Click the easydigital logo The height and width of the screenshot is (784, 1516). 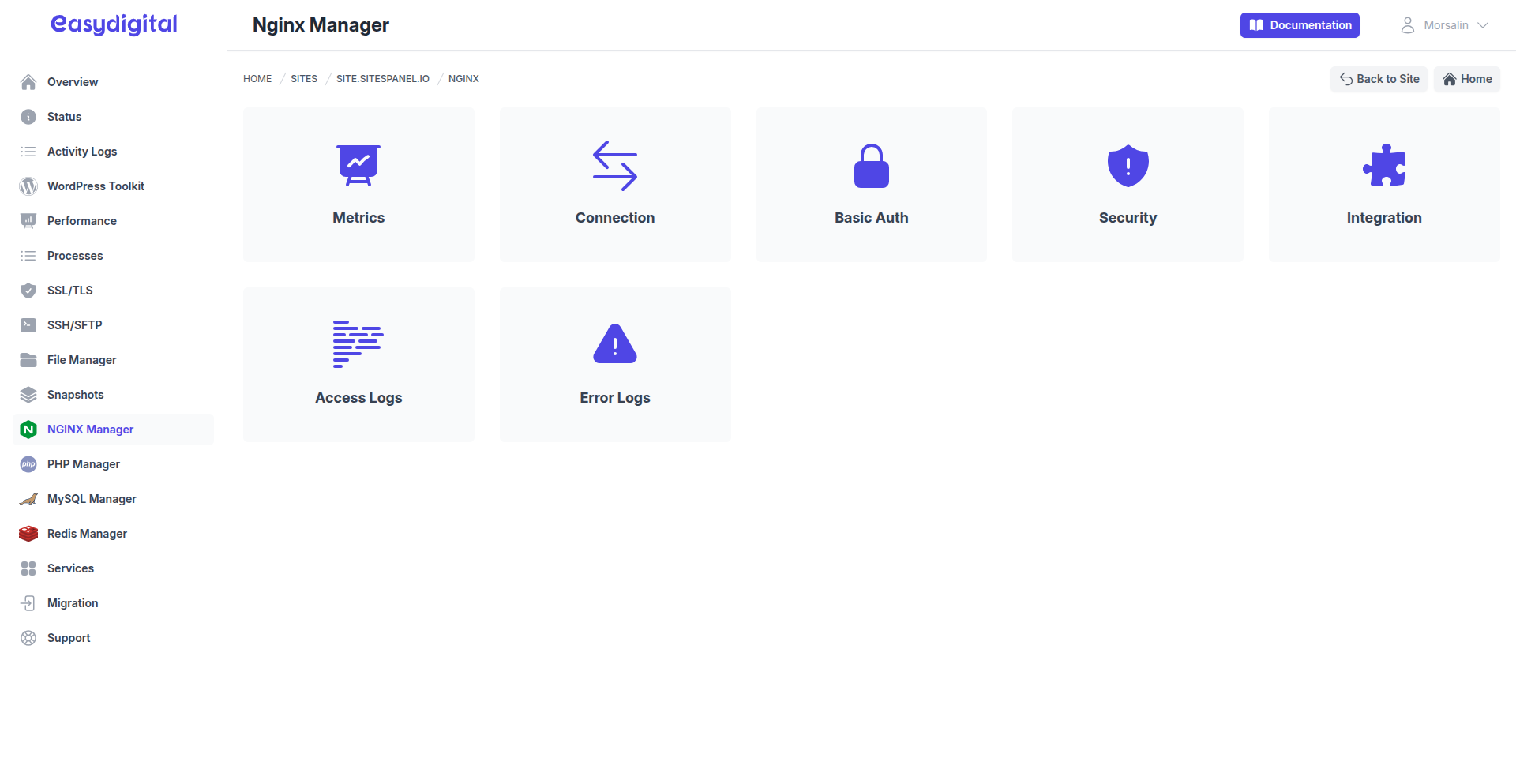coord(113,24)
